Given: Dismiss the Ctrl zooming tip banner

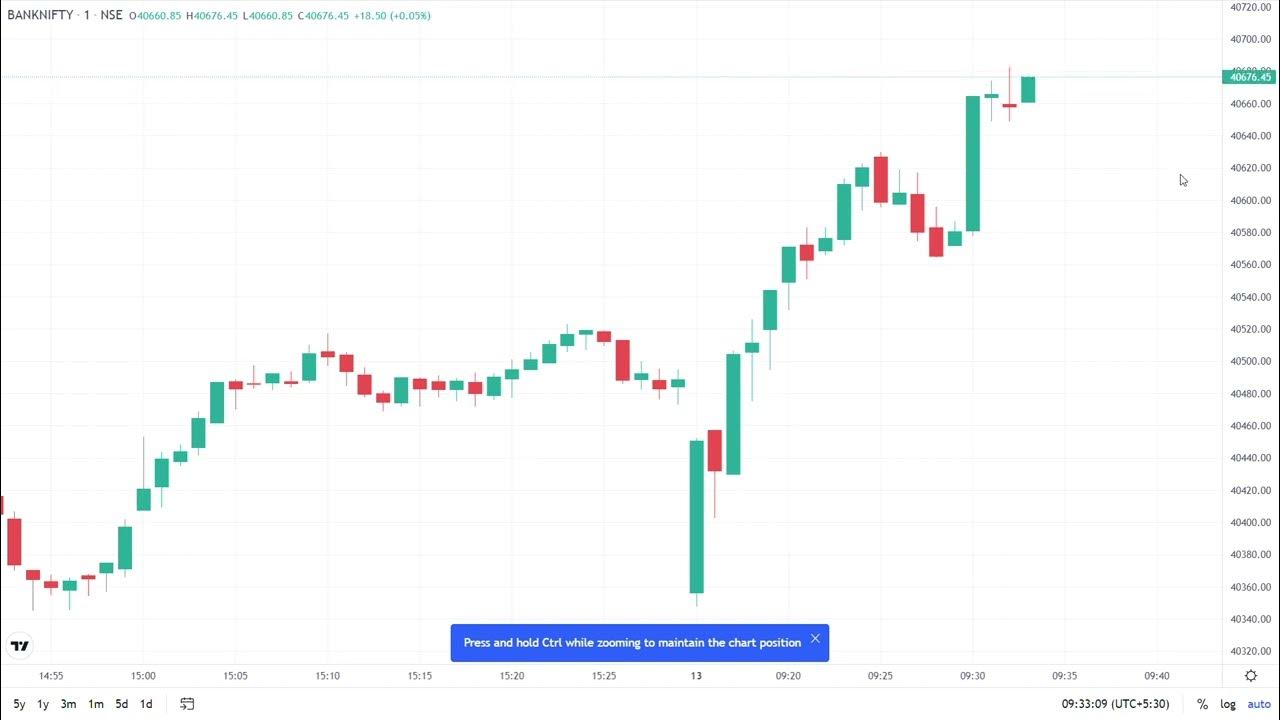Looking at the screenshot, I should [815, 639].
